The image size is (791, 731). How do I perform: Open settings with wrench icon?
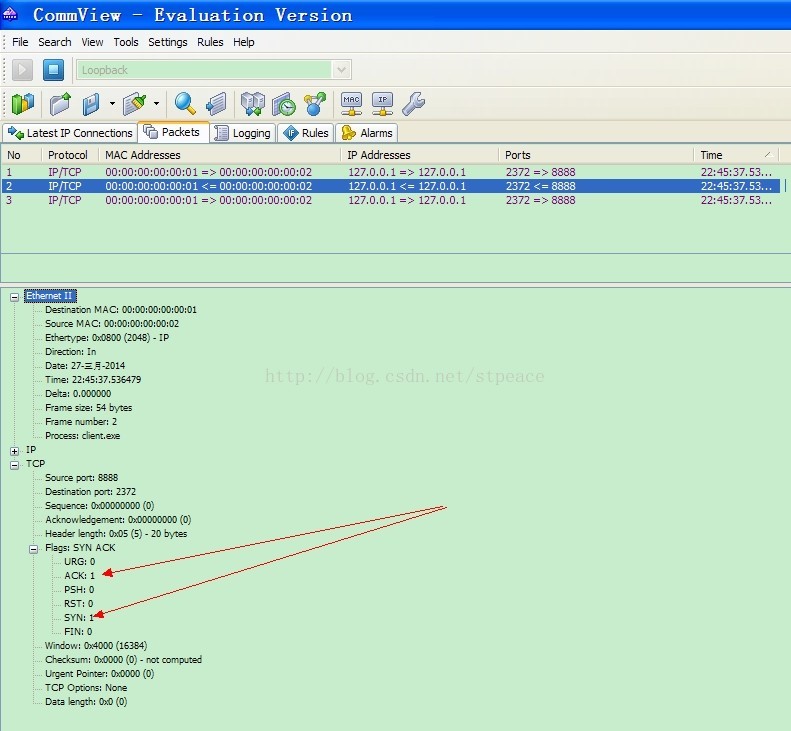pos(414,104)
